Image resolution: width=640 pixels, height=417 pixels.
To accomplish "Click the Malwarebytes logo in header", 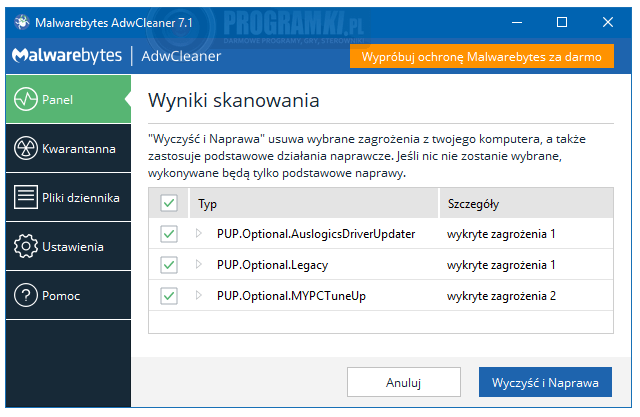I will [67, 55].
